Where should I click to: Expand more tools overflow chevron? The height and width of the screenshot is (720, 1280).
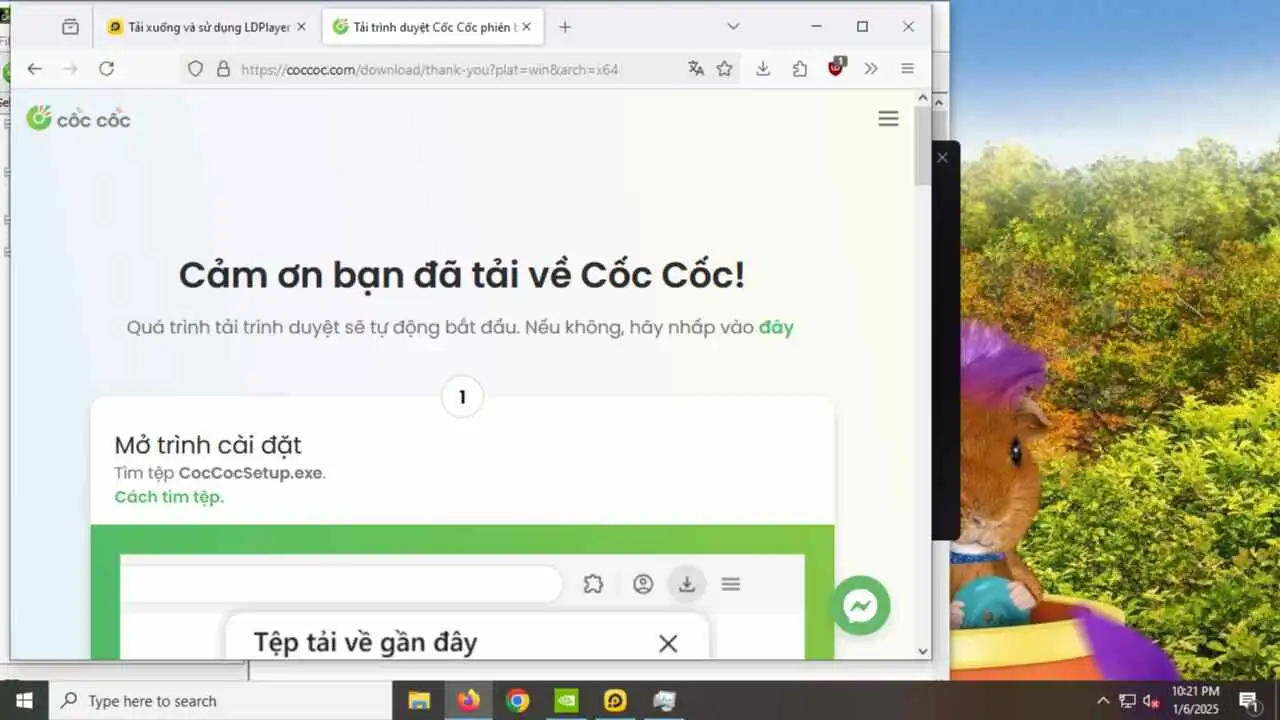(871, 69)
